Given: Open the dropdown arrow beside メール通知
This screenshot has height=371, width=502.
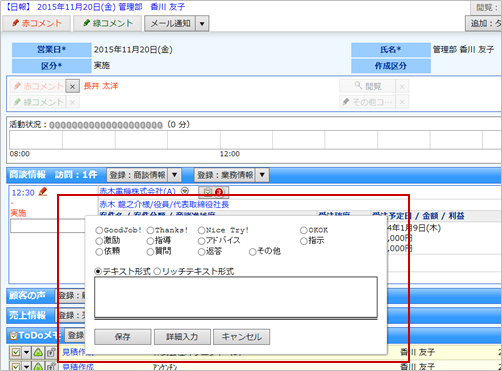Looking at the screenshot, I should coord(202,24).
